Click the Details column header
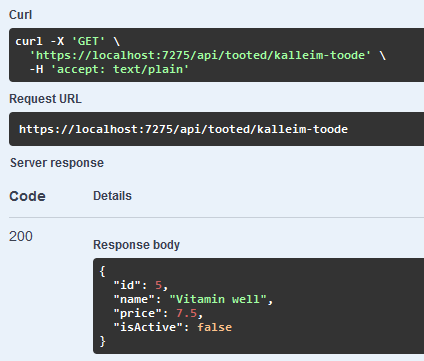This screenshot has width=424, height=361. (112, 196)
